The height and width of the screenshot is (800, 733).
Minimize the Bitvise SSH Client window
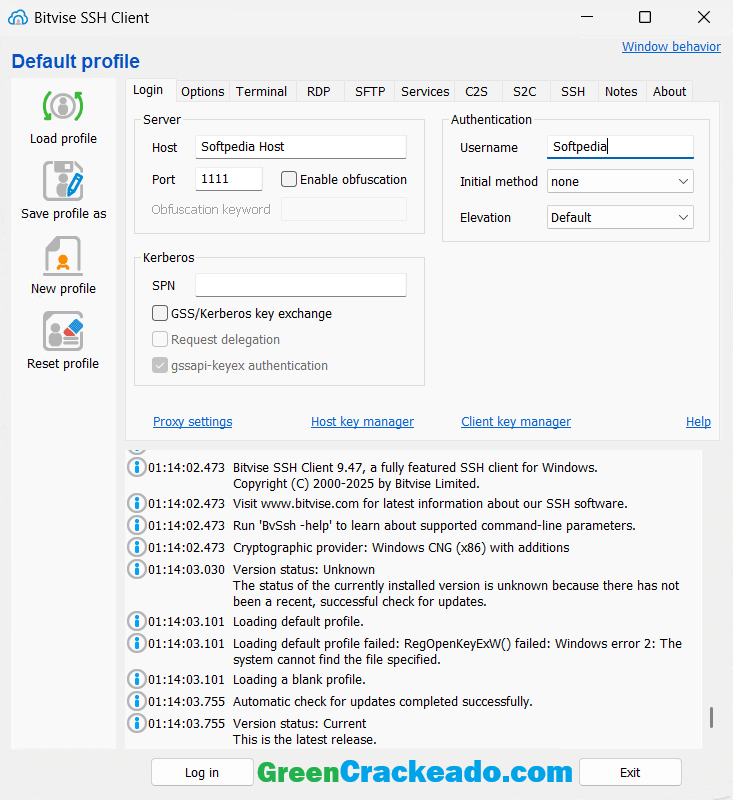587,17
